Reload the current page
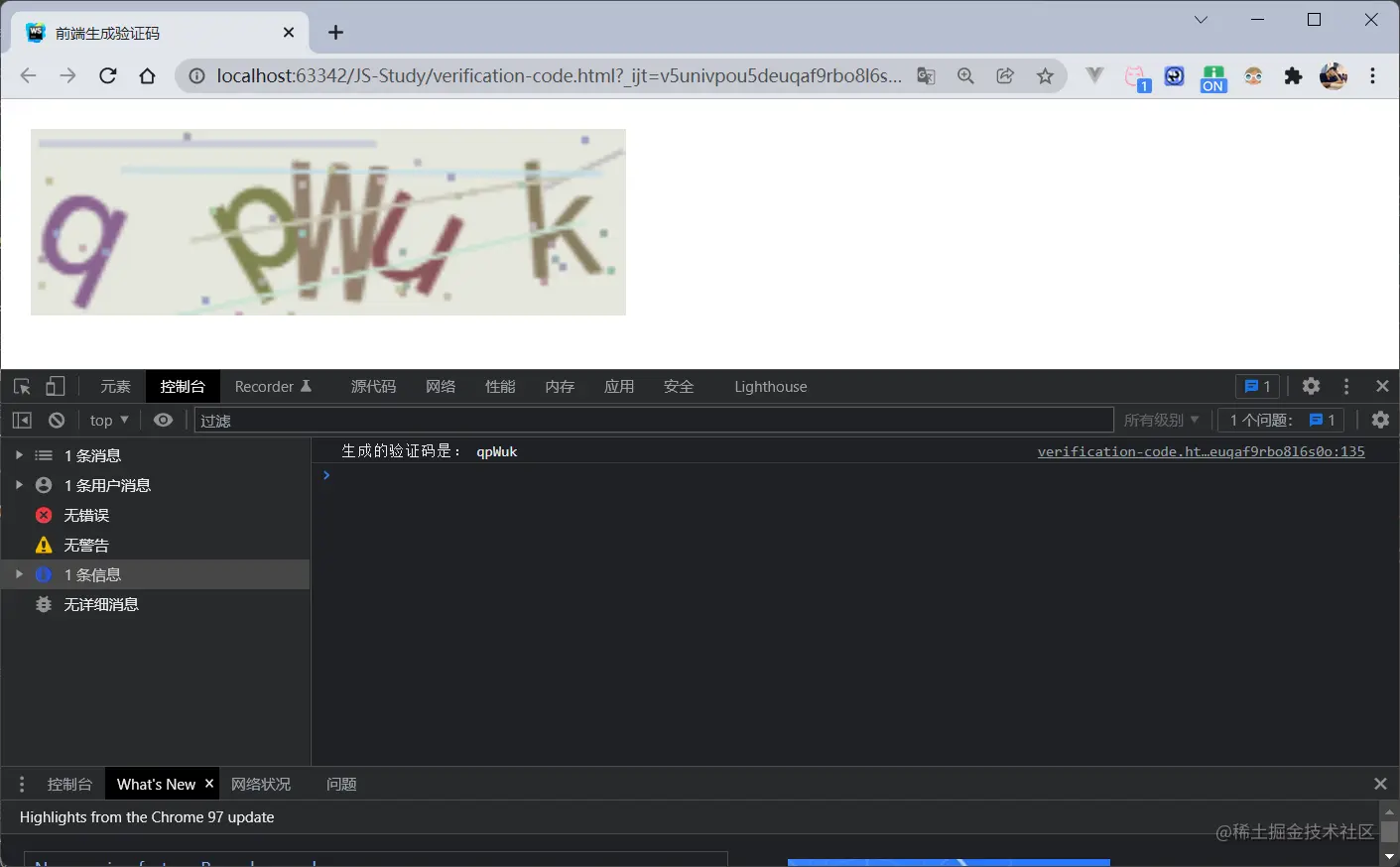 tap(108, 76)
